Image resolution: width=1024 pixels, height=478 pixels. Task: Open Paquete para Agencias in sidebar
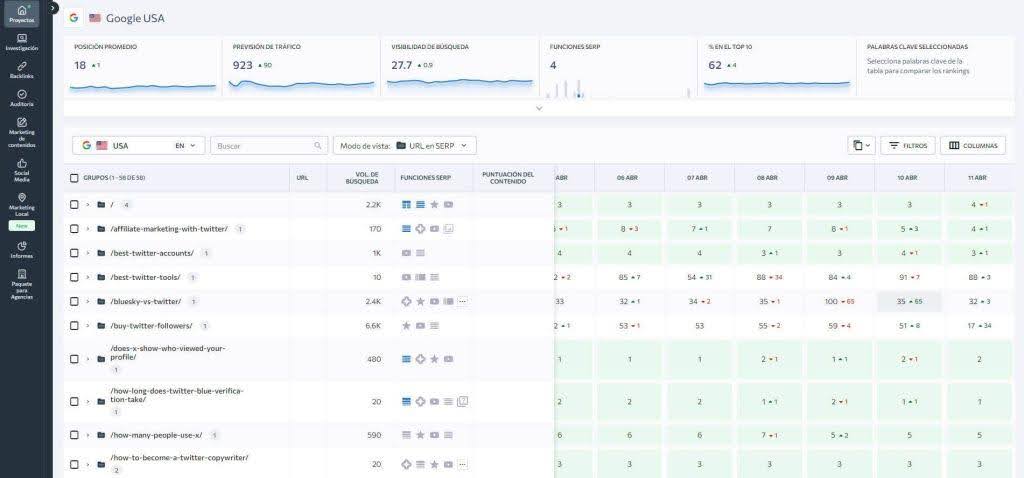[x=22, y=285]
